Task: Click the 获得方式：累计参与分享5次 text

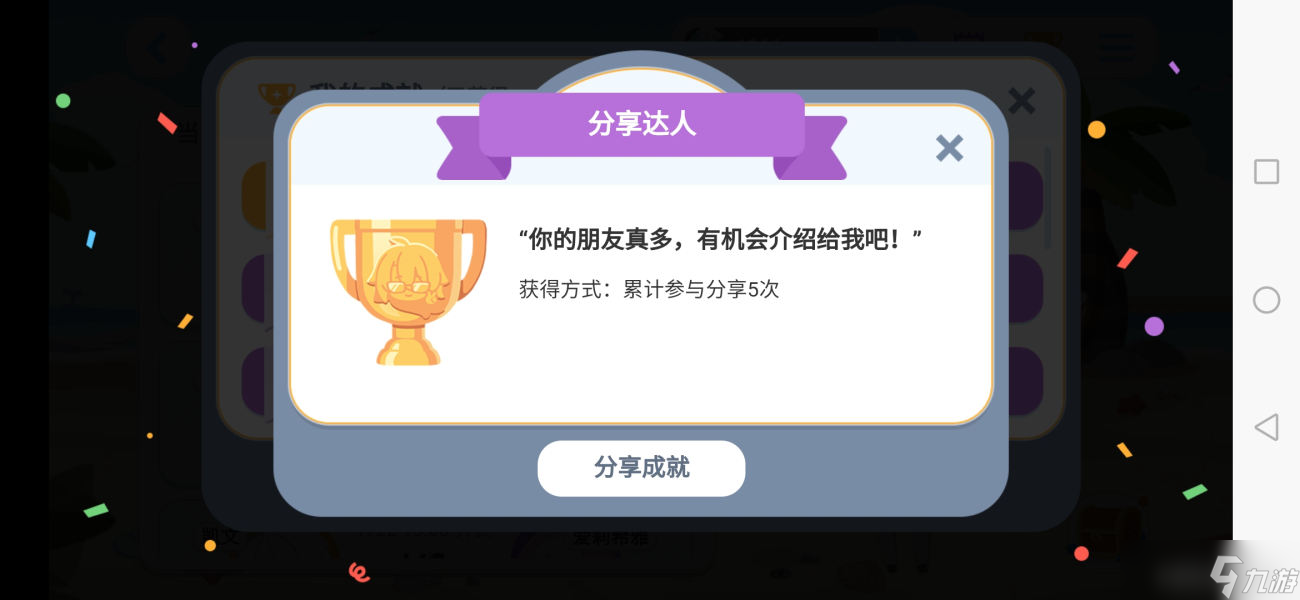Action: click(648, 290)
